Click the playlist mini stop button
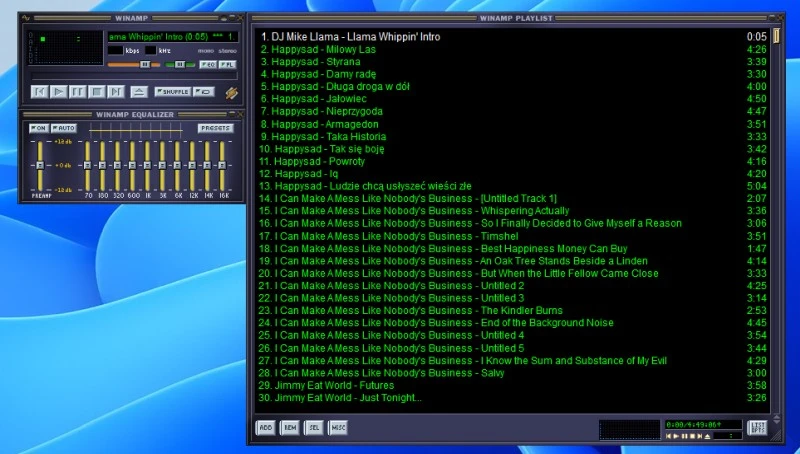The width and height of the screenshot is (800, 454). [692, 436]
